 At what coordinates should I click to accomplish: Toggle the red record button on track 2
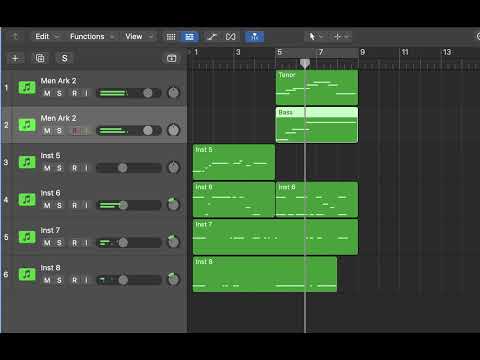[x=76, y=131]
